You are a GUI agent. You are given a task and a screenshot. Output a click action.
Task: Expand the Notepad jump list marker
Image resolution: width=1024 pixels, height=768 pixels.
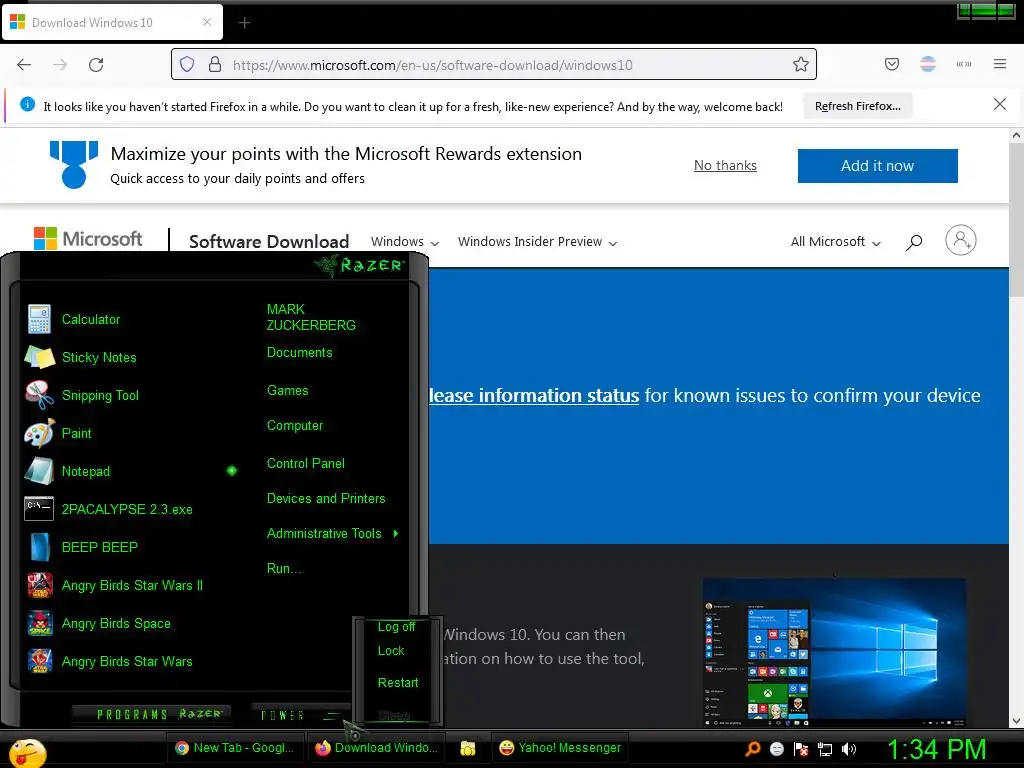click(x=232, y=471)
